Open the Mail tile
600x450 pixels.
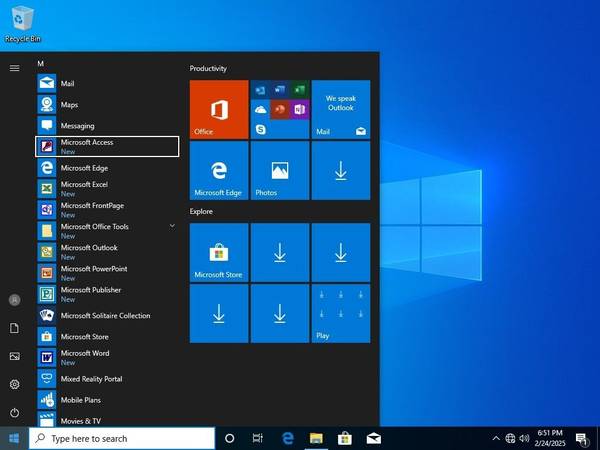(340, 110)
